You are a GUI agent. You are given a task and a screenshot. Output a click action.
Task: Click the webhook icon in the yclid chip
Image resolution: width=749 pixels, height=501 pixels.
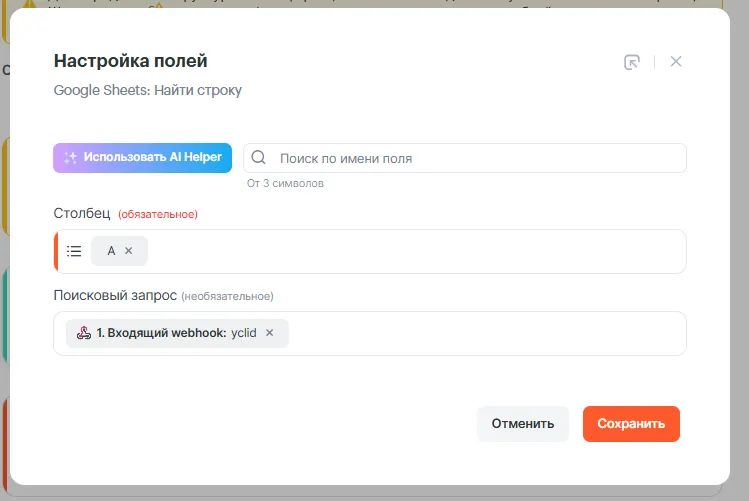pyautogui.click(x=84, y=333)
